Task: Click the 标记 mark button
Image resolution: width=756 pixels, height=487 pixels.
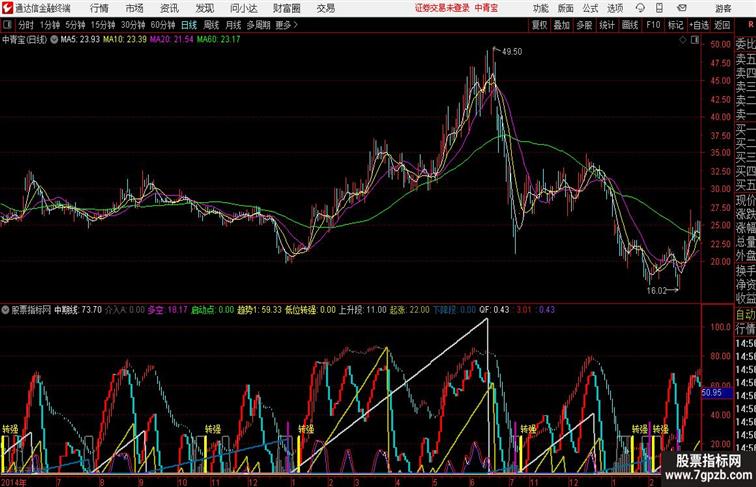Action: pos(675,25)
